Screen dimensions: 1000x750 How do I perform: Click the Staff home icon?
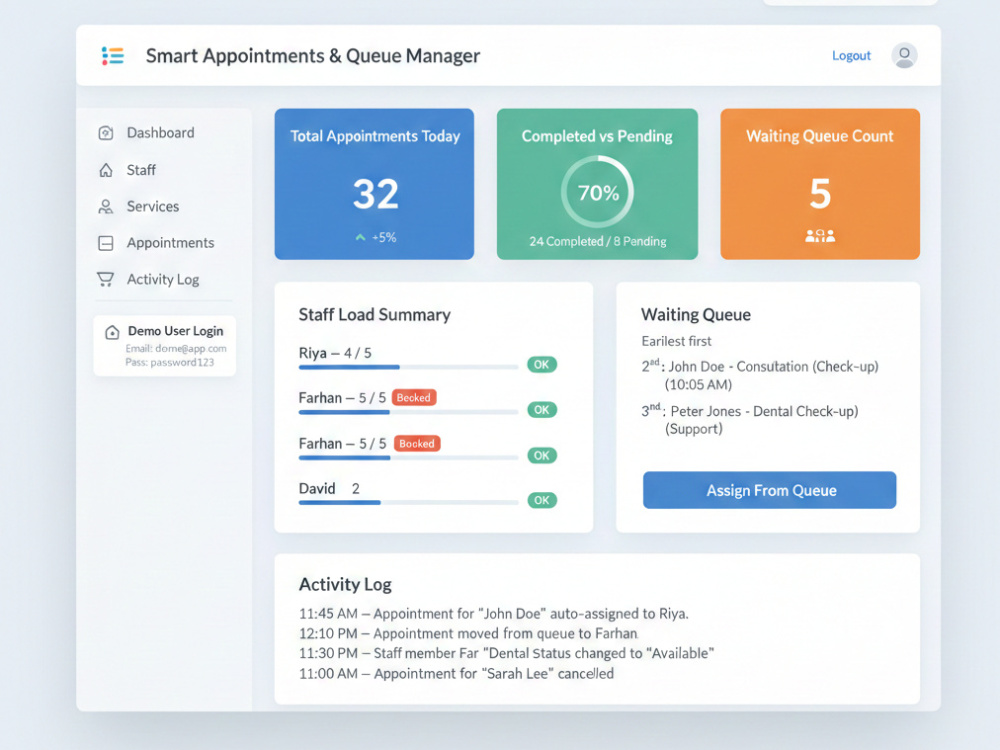[x=106, y=170]
